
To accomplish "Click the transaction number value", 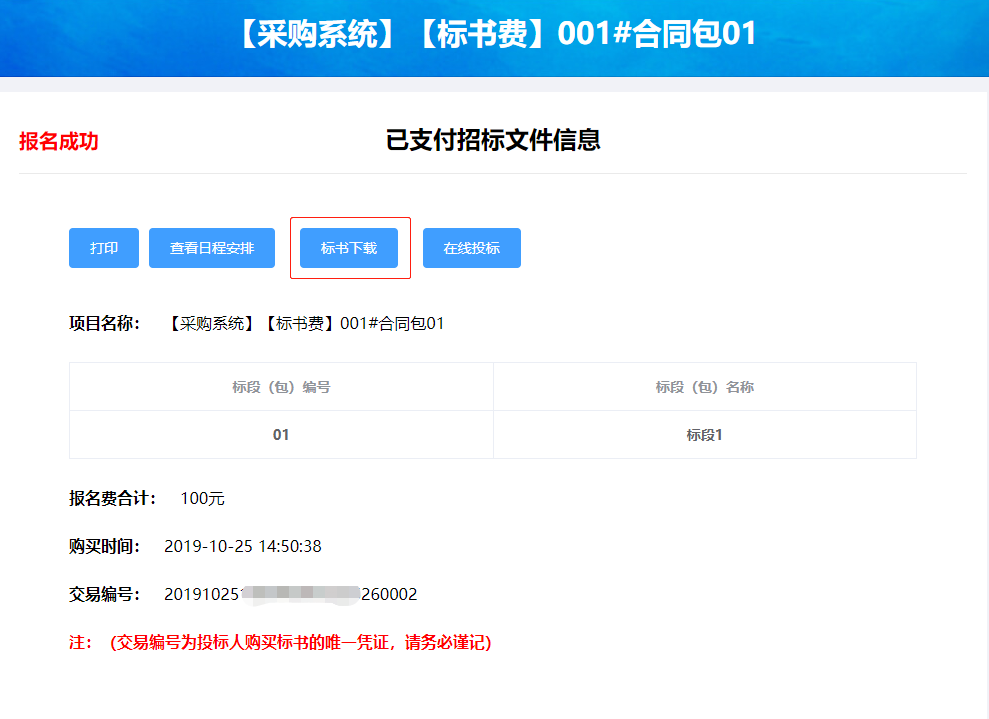I will click(x=290, y=594).
